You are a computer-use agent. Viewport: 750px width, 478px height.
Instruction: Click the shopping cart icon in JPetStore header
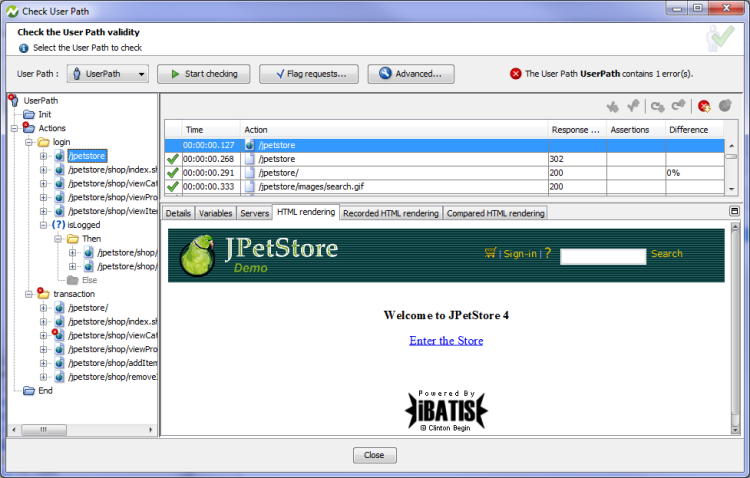(x=491, y=254)
